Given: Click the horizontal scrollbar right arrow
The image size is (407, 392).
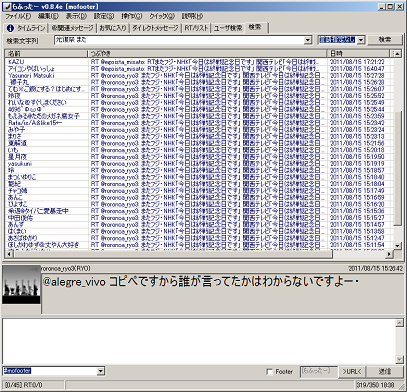Looking at the screenshot, I should (389, 254).
